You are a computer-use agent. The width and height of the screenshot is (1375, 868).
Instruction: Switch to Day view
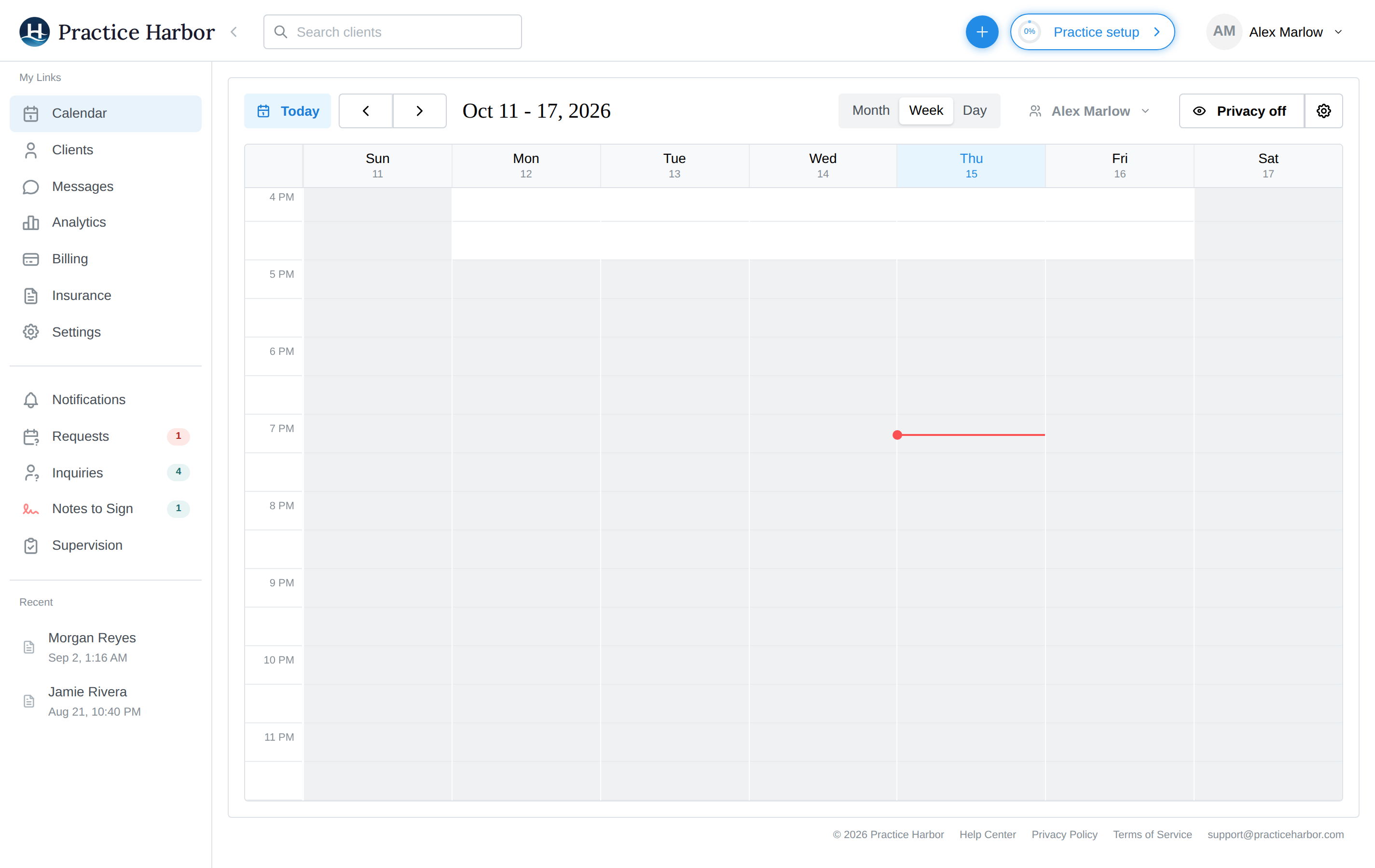pyautogui.click(x=974, y=110)
